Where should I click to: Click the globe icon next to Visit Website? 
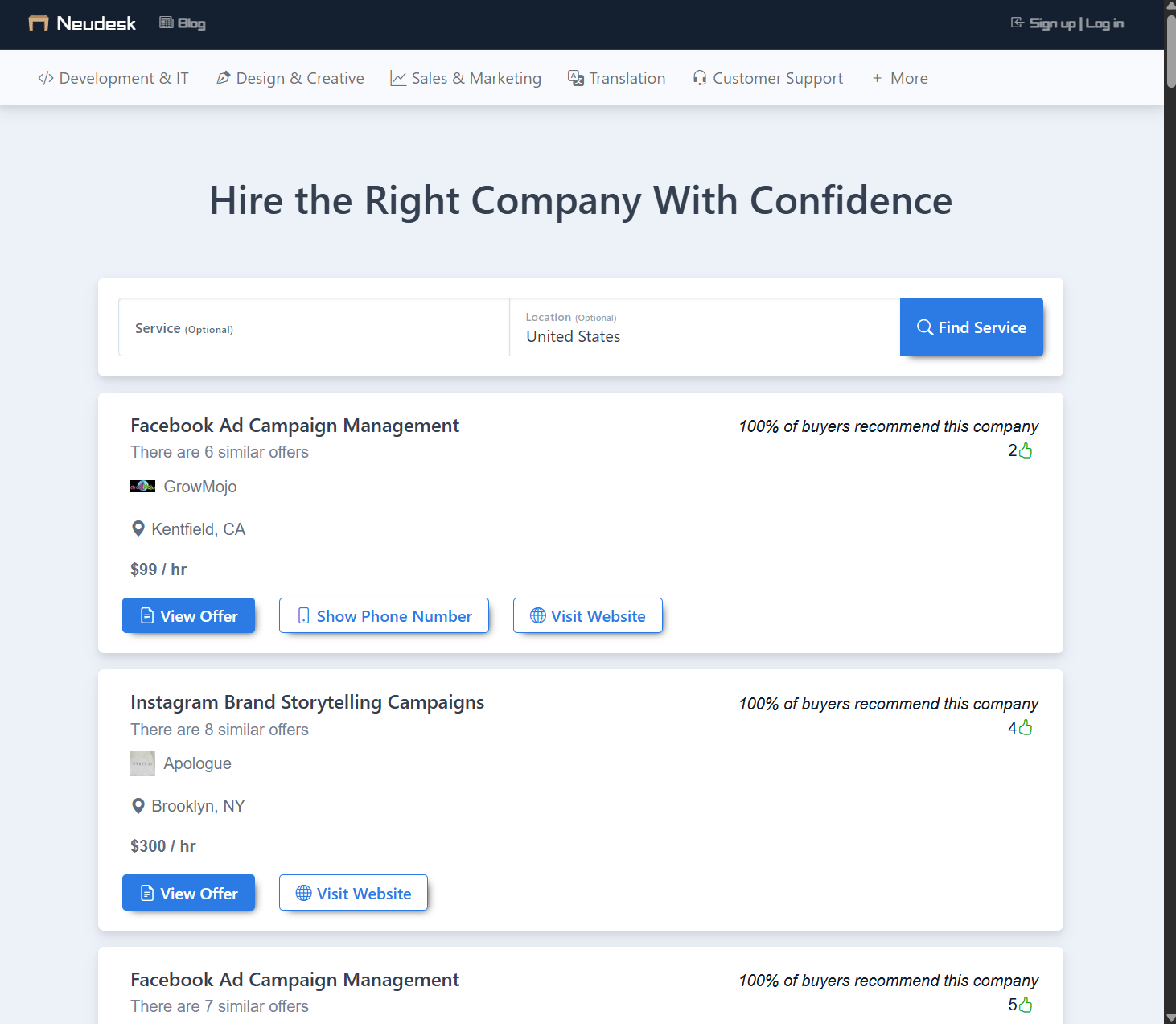(537, 615)
